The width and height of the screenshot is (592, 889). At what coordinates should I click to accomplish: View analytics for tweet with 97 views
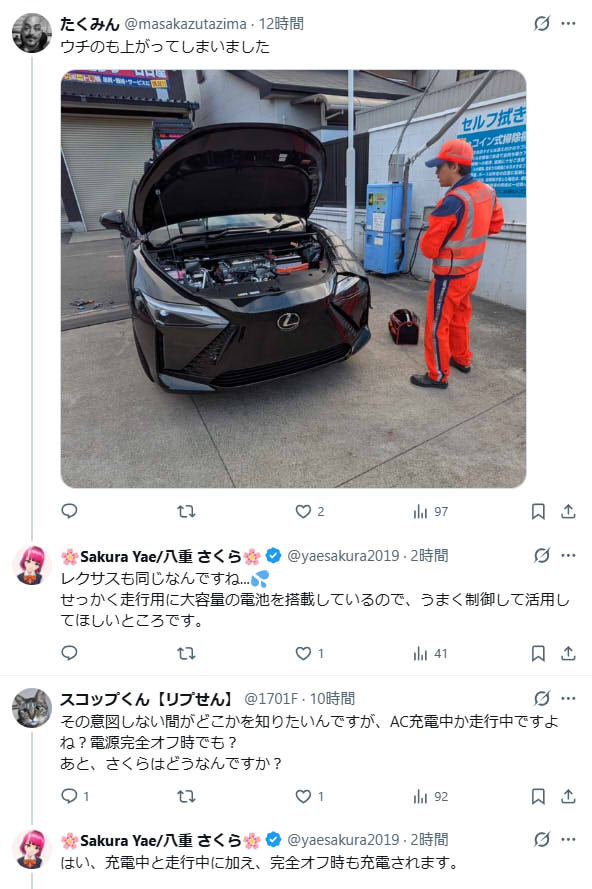click(430, 511)
